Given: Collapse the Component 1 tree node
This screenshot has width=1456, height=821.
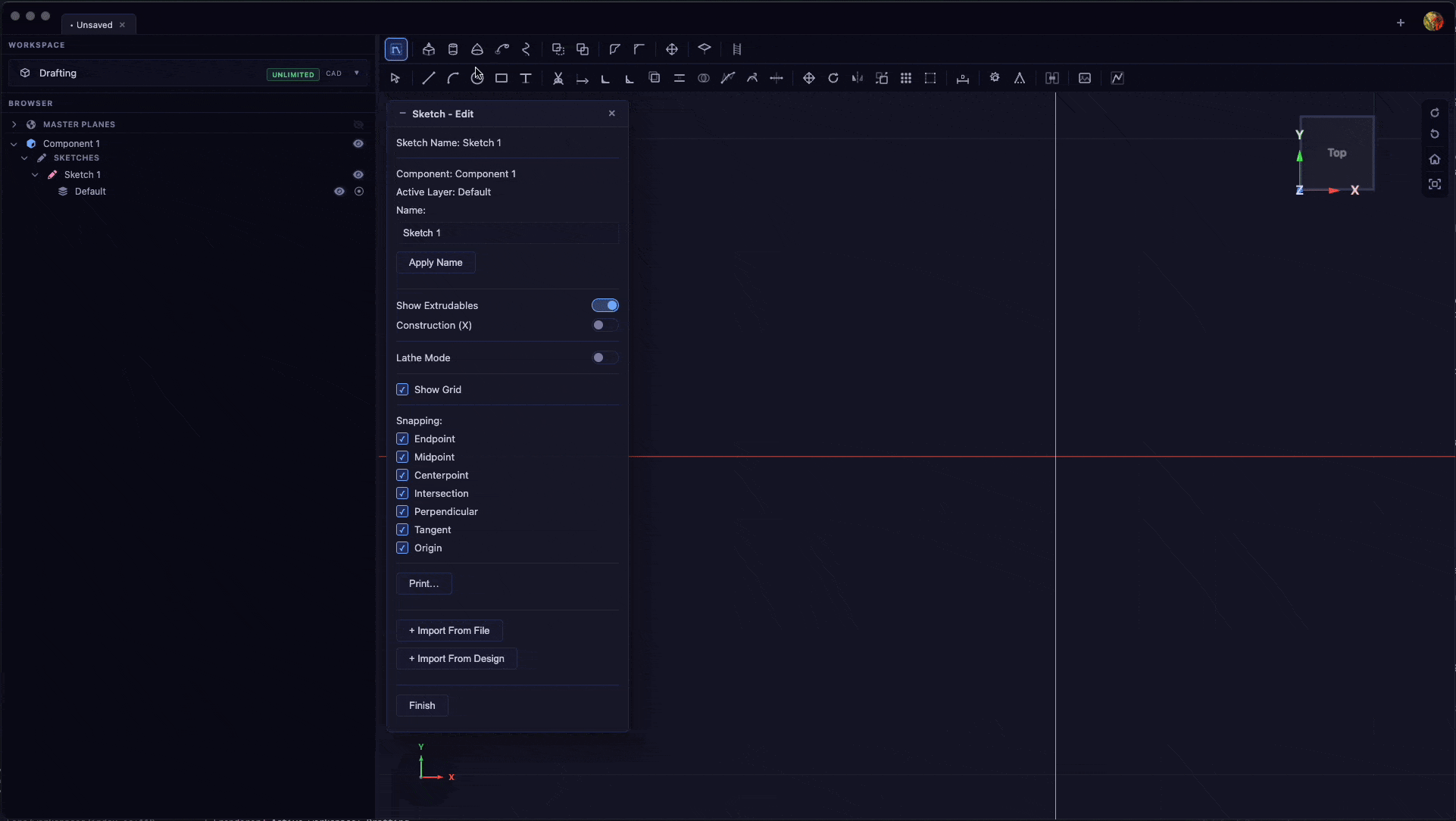Looking at the screenshot, I should (14, 143).
